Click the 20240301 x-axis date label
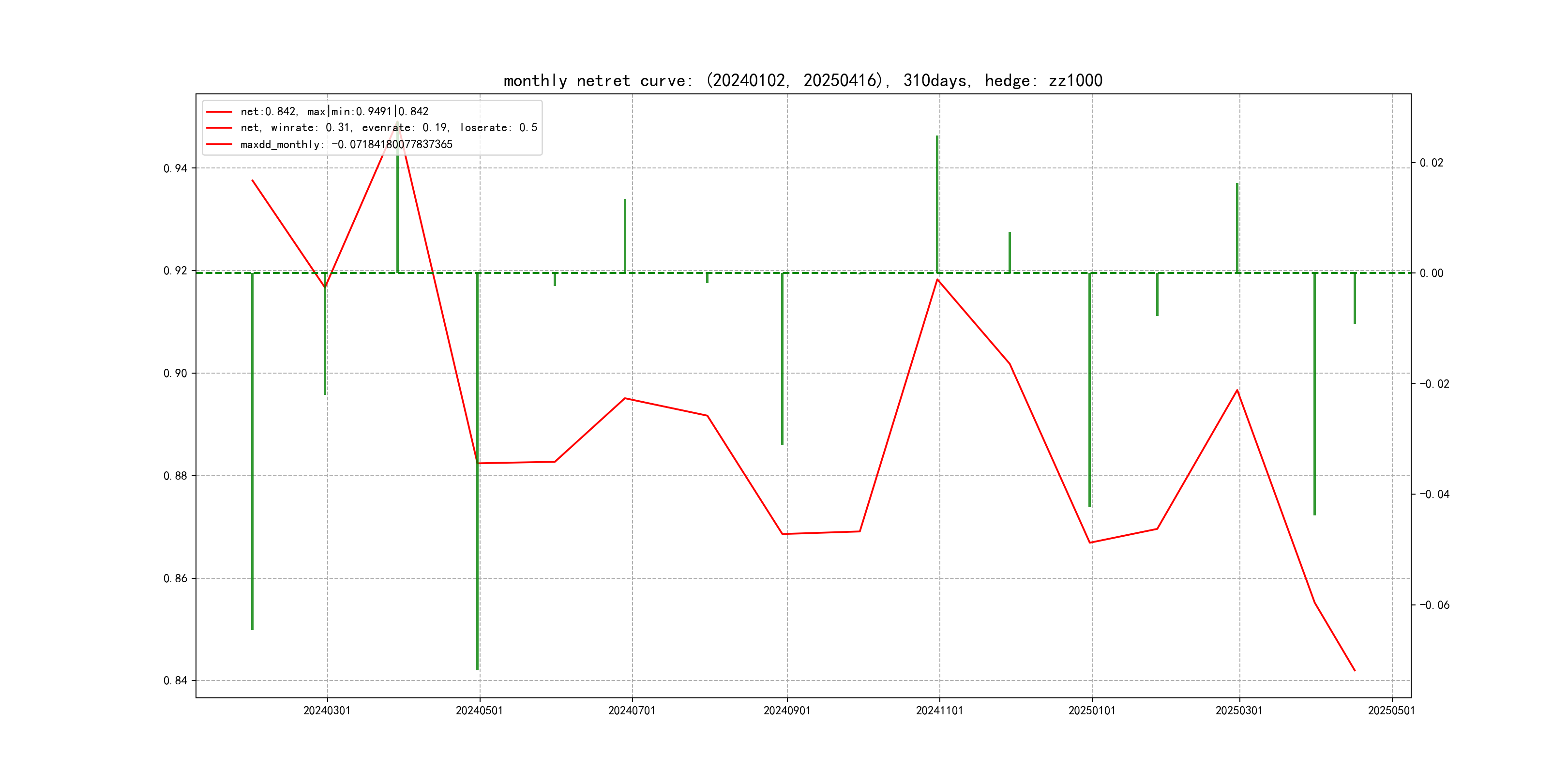The height and width of the screenshot is (784, 1568). click(x=327, y=710)
